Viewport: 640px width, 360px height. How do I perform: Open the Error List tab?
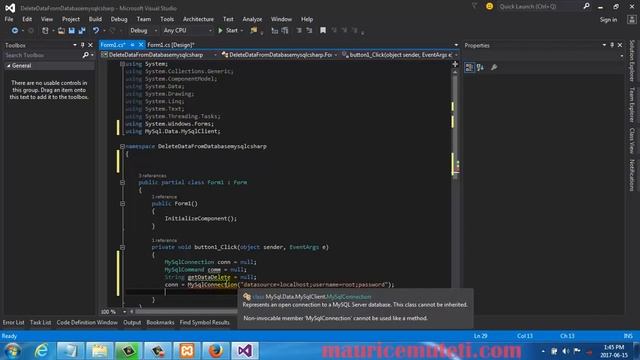13,322
